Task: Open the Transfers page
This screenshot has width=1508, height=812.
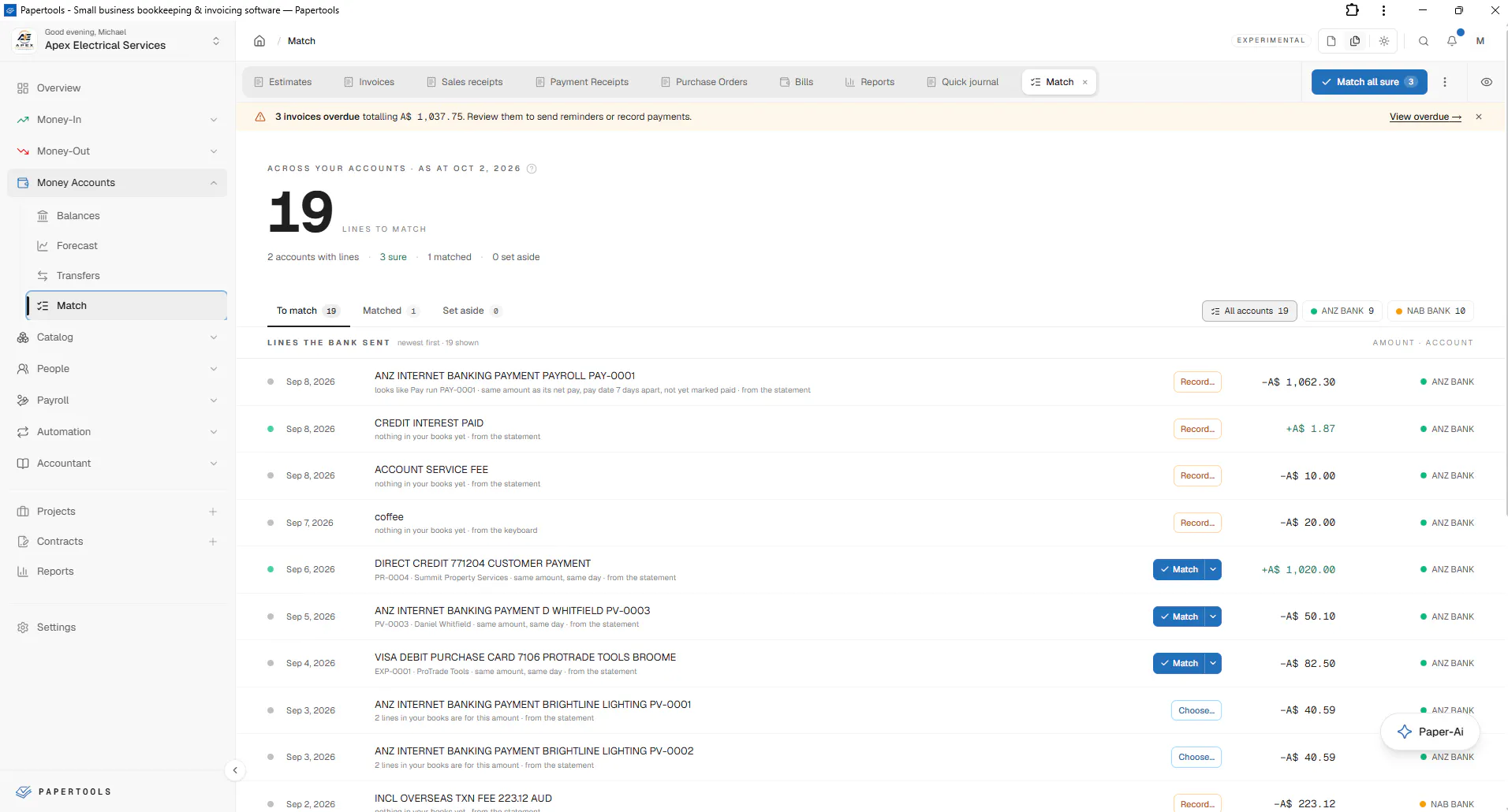Action: click(x=127, y=276)
